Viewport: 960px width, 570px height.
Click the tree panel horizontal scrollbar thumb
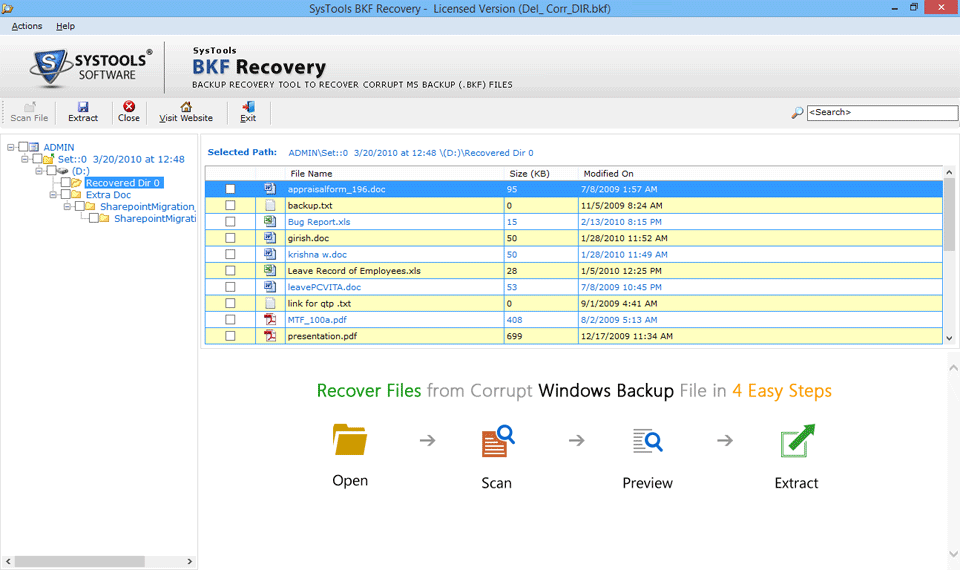[80, 561]
